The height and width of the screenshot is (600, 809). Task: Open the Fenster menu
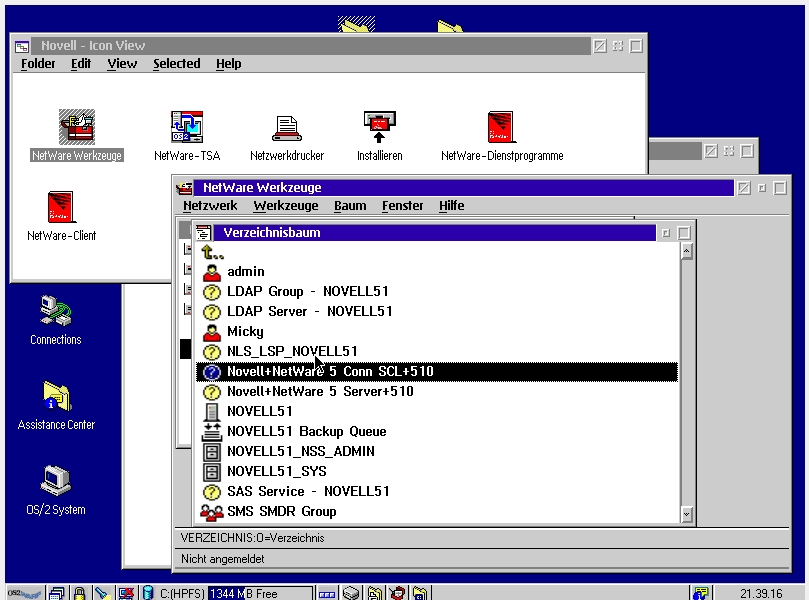point(402,206)
